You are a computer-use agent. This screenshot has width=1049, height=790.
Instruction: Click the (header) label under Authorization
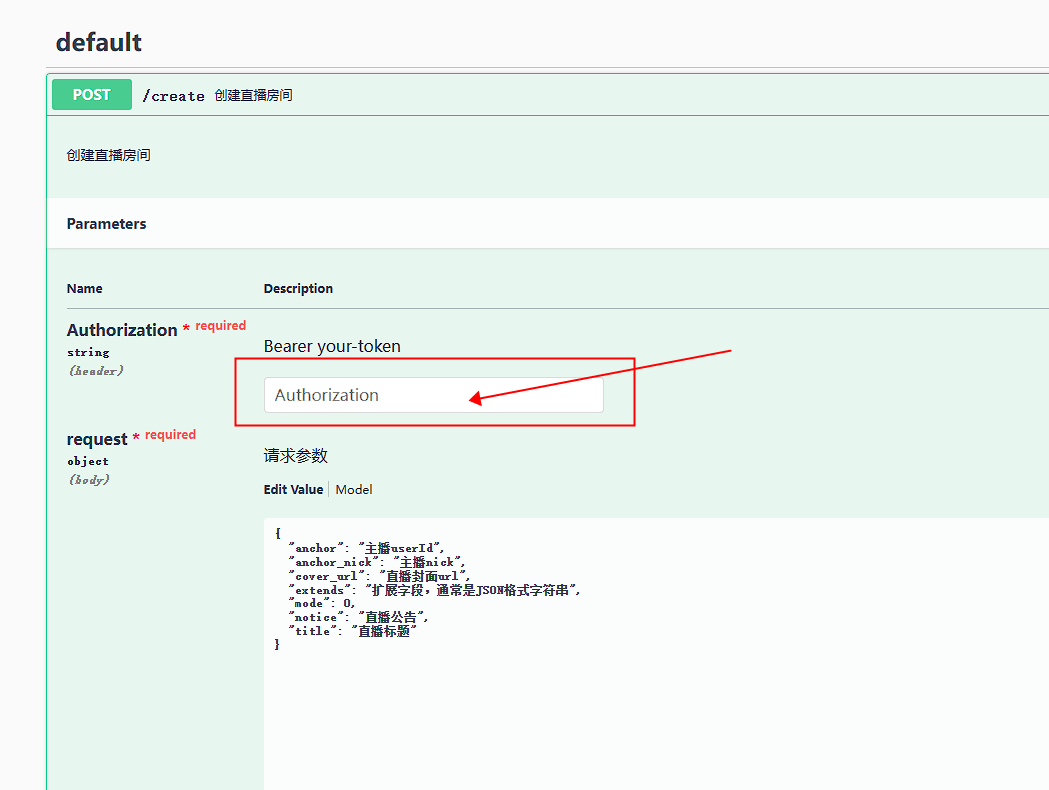[x=96, y=371]
